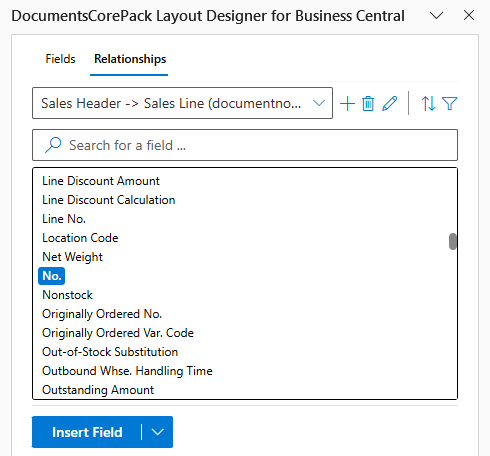Select Outbound Whse. Handling Time field

point(127,371)
